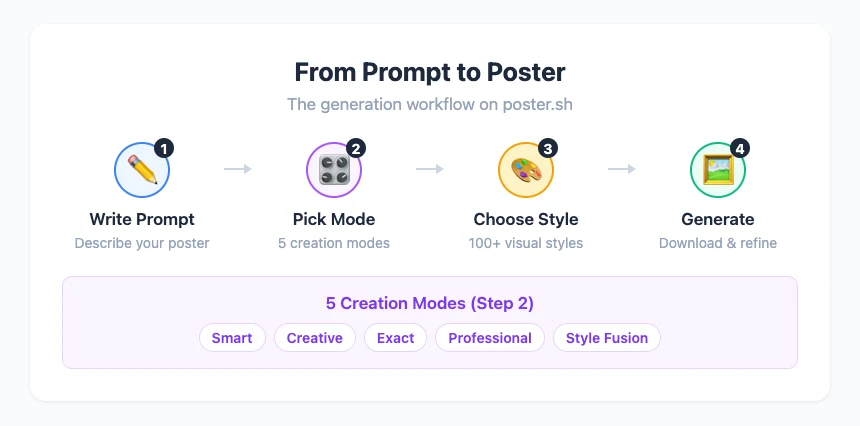Click the pencil Write Prompt icon
Image resolution: width=860 pixels, height=426 pixels.
tap(142, 170)
